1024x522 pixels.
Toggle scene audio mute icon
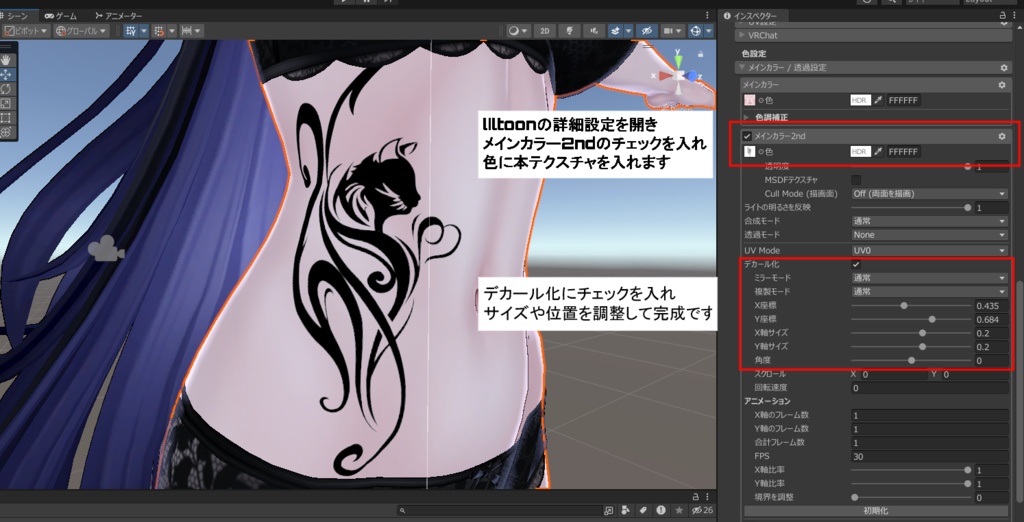tap(594, 31)
